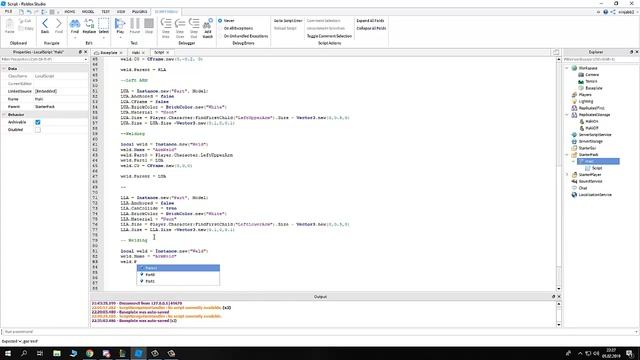Click the Copy button in Clipboard
640x360 pixels.
tap(27, 29)
